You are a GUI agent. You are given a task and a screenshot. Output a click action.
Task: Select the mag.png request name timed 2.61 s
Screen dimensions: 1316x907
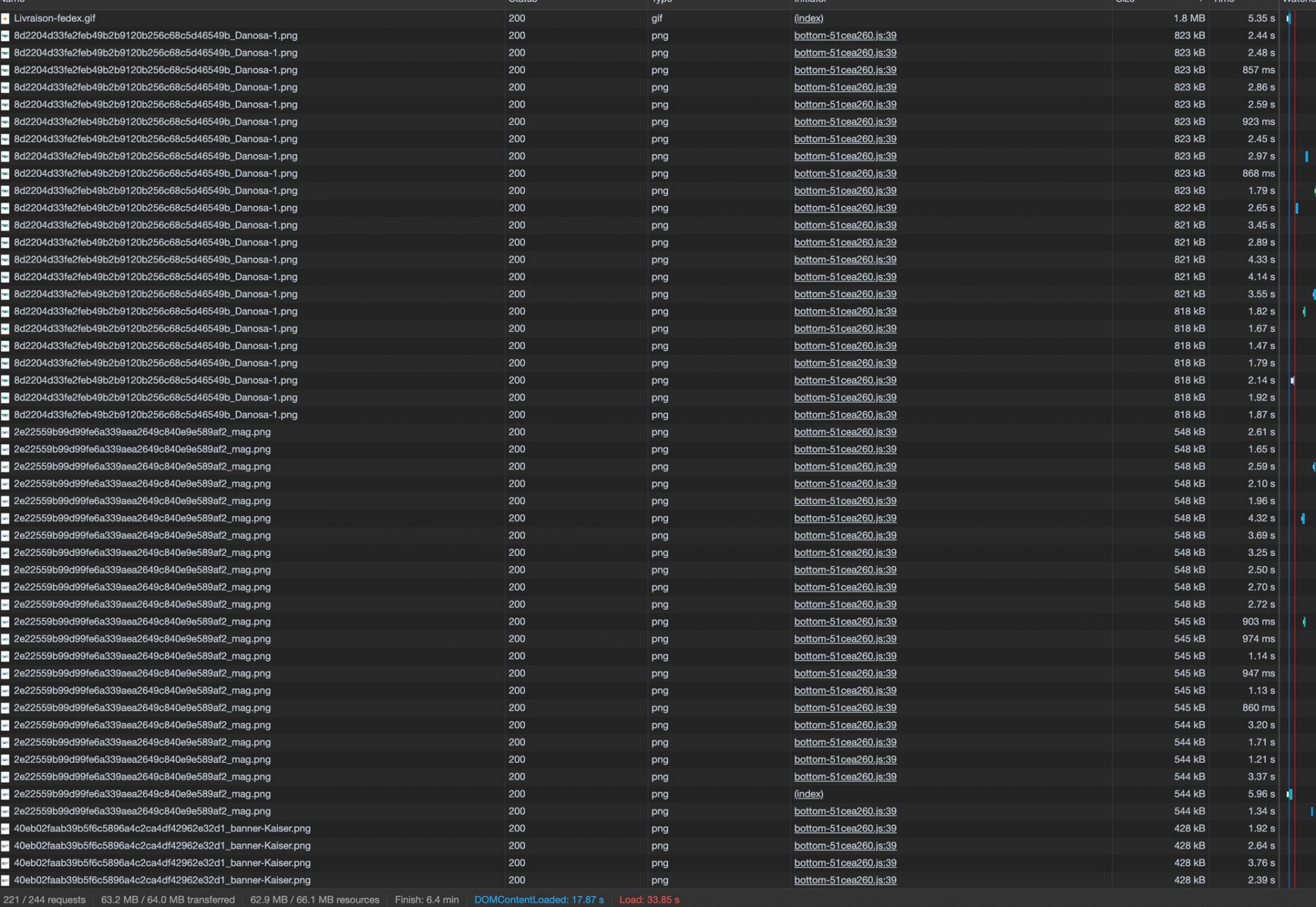tap(143, 432)
